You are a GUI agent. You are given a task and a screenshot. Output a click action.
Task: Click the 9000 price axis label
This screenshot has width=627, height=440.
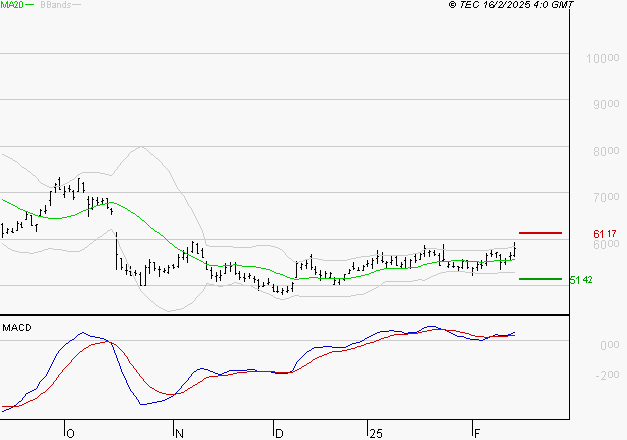tap(606, 104)
